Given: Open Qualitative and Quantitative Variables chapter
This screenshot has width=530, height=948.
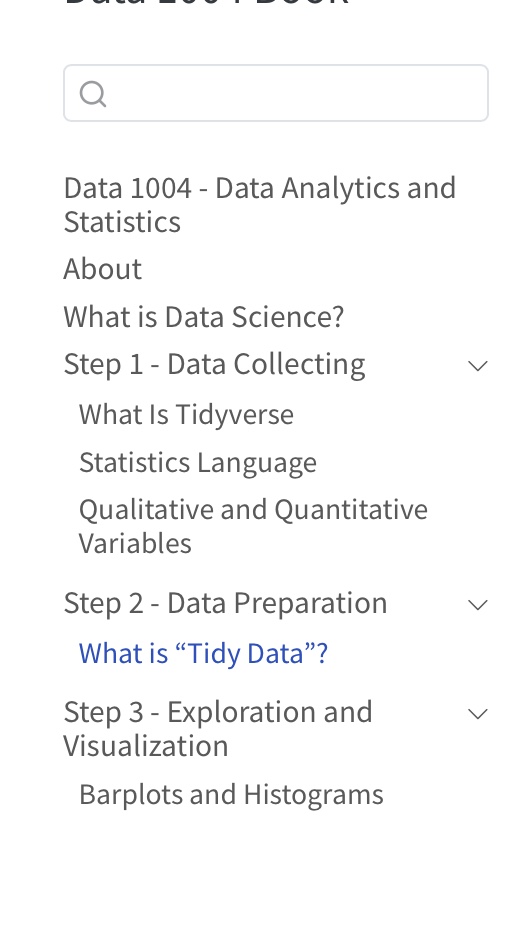Looking at the screenshot, I should [x=253, y=526].
